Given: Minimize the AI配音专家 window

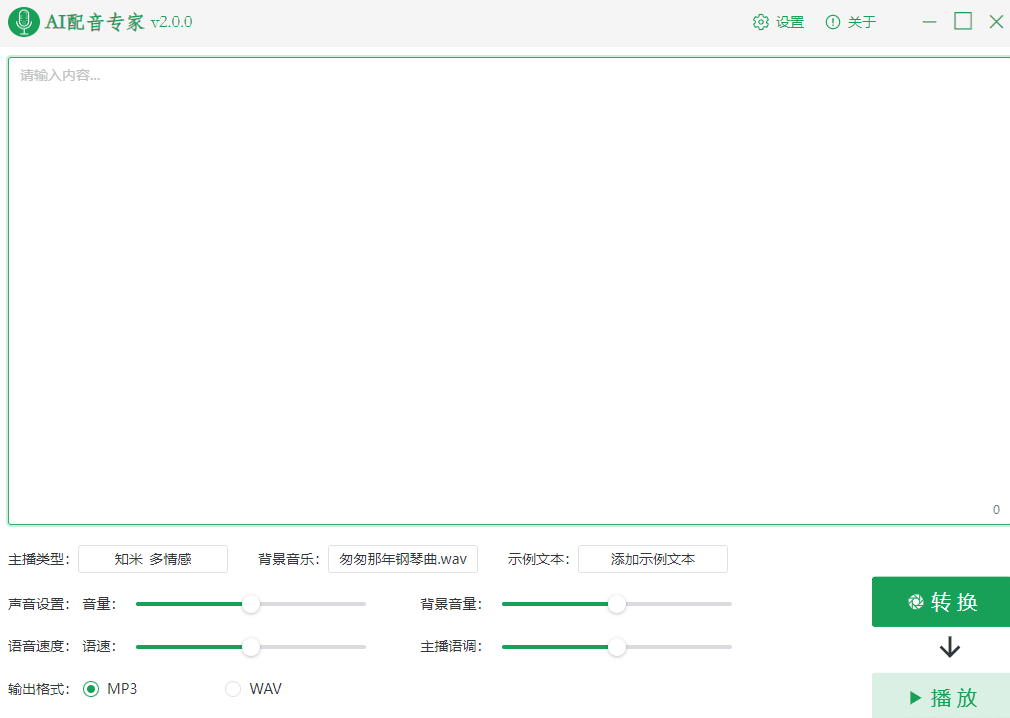Looking at the screenshot, I should (929, 22).
